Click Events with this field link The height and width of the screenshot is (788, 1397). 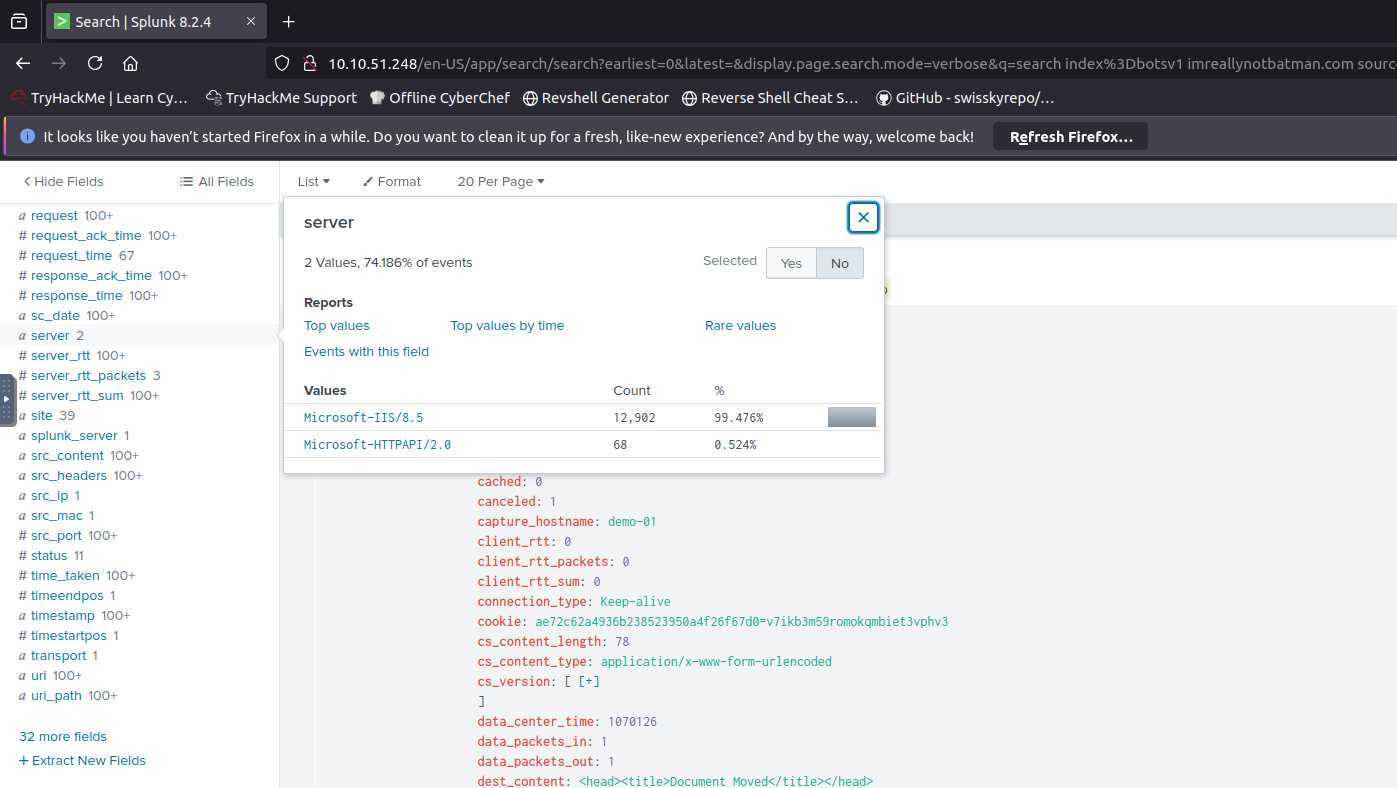point(366,351)
